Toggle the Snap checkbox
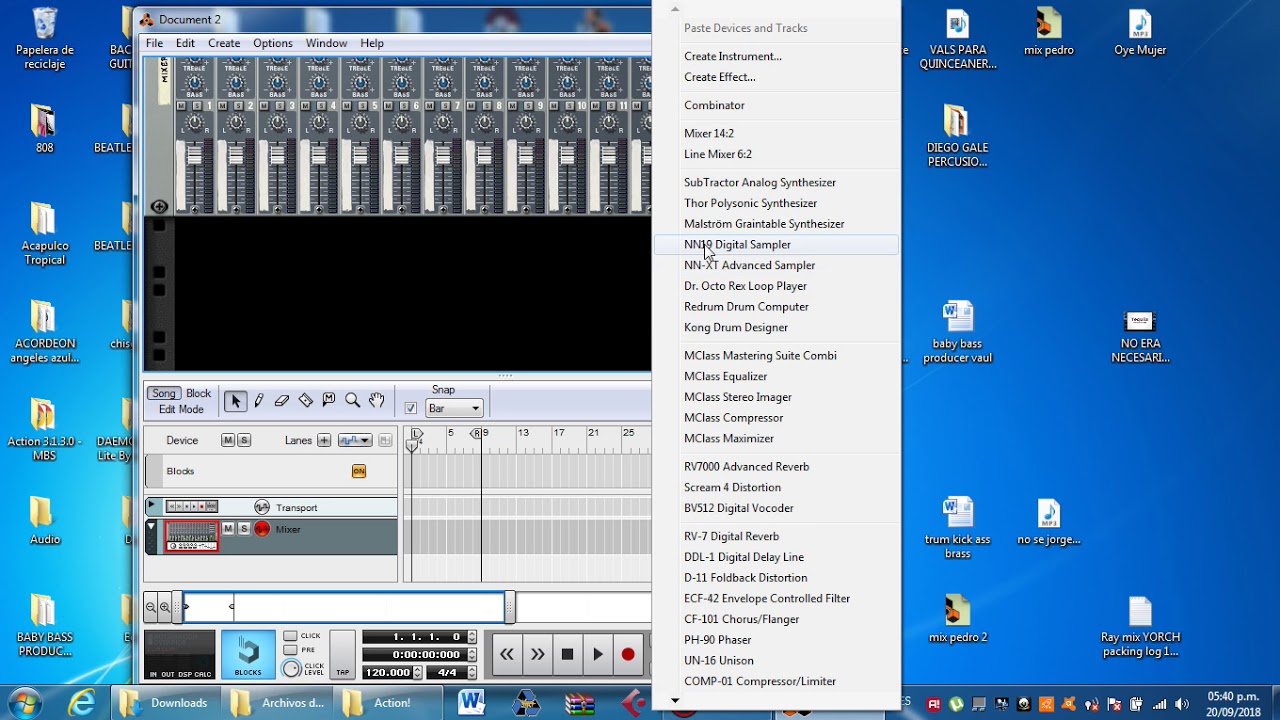Image resolution: width=1280 pixels, height=720 pixels. (410, 408)
